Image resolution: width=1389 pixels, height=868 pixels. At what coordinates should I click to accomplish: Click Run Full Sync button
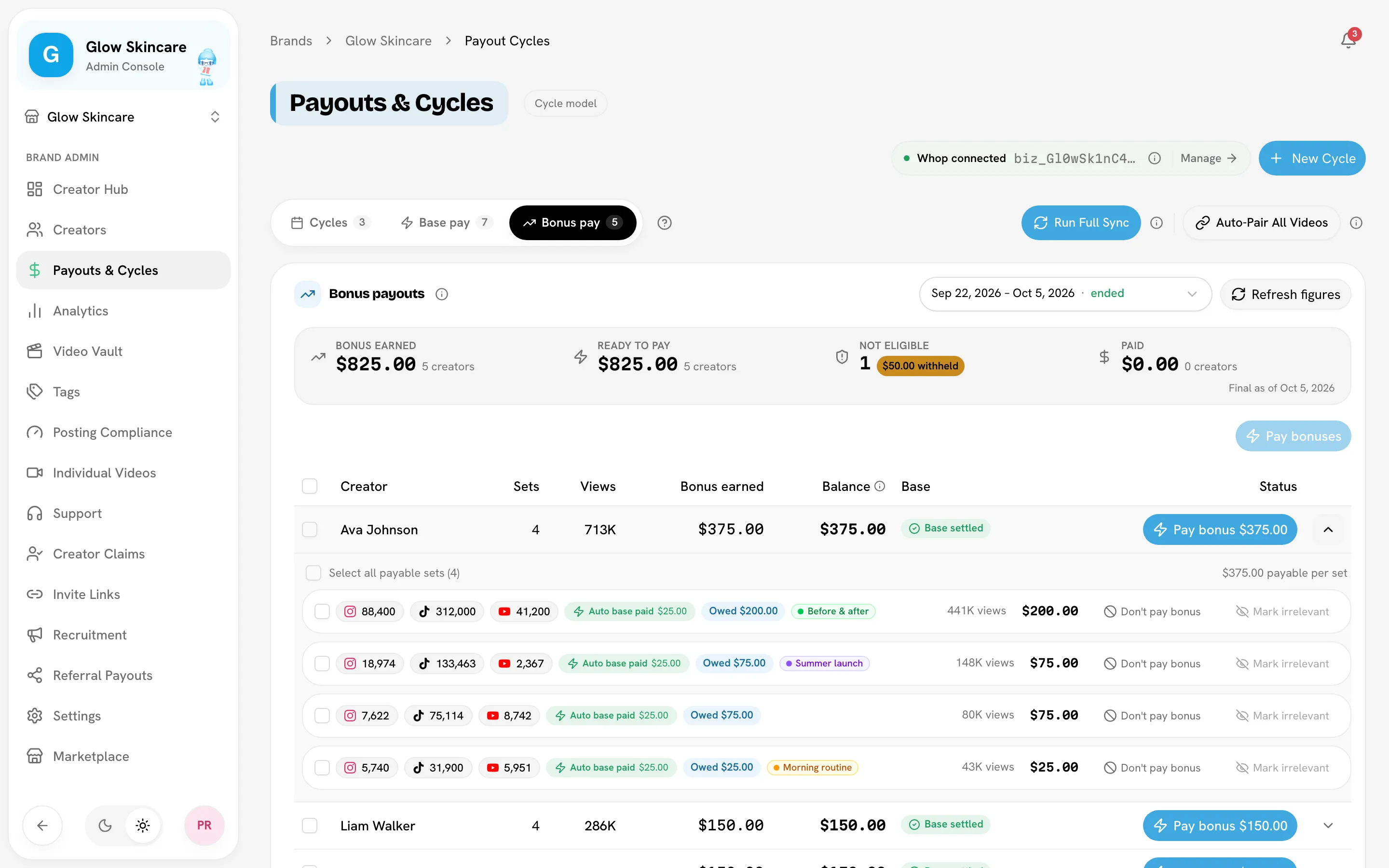1081,223
